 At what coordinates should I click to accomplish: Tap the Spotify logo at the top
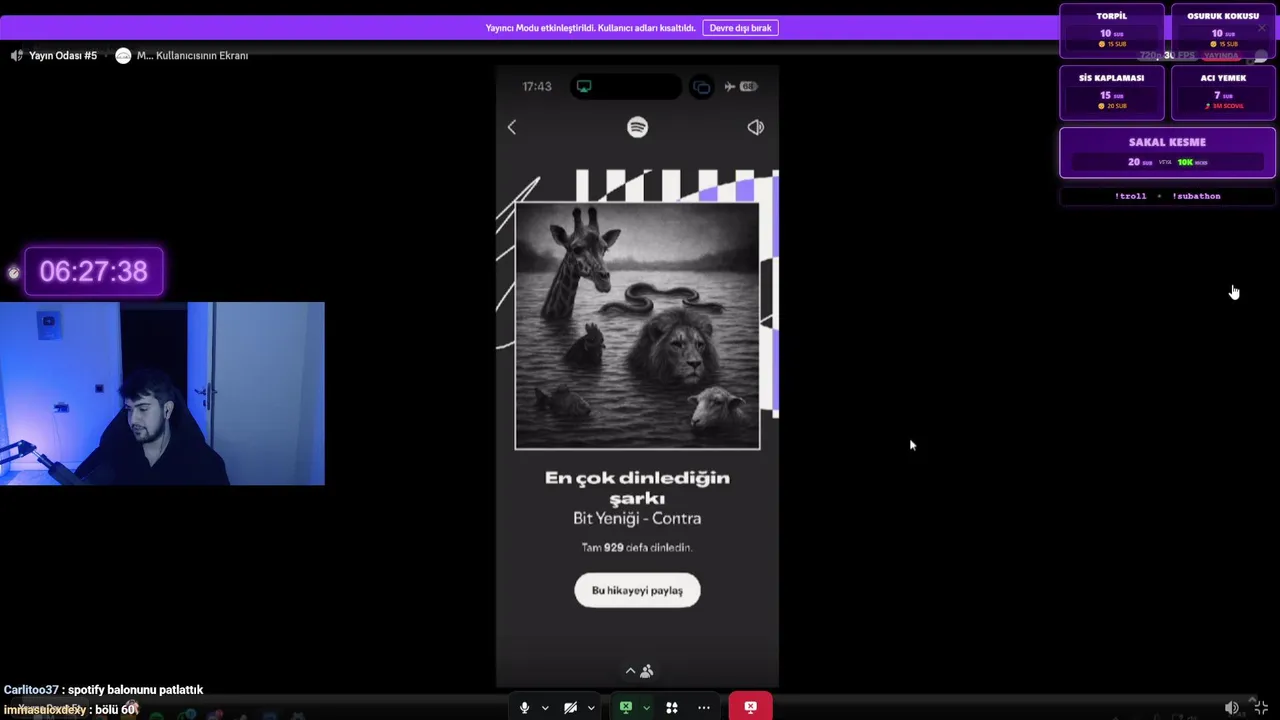point(637,127)
